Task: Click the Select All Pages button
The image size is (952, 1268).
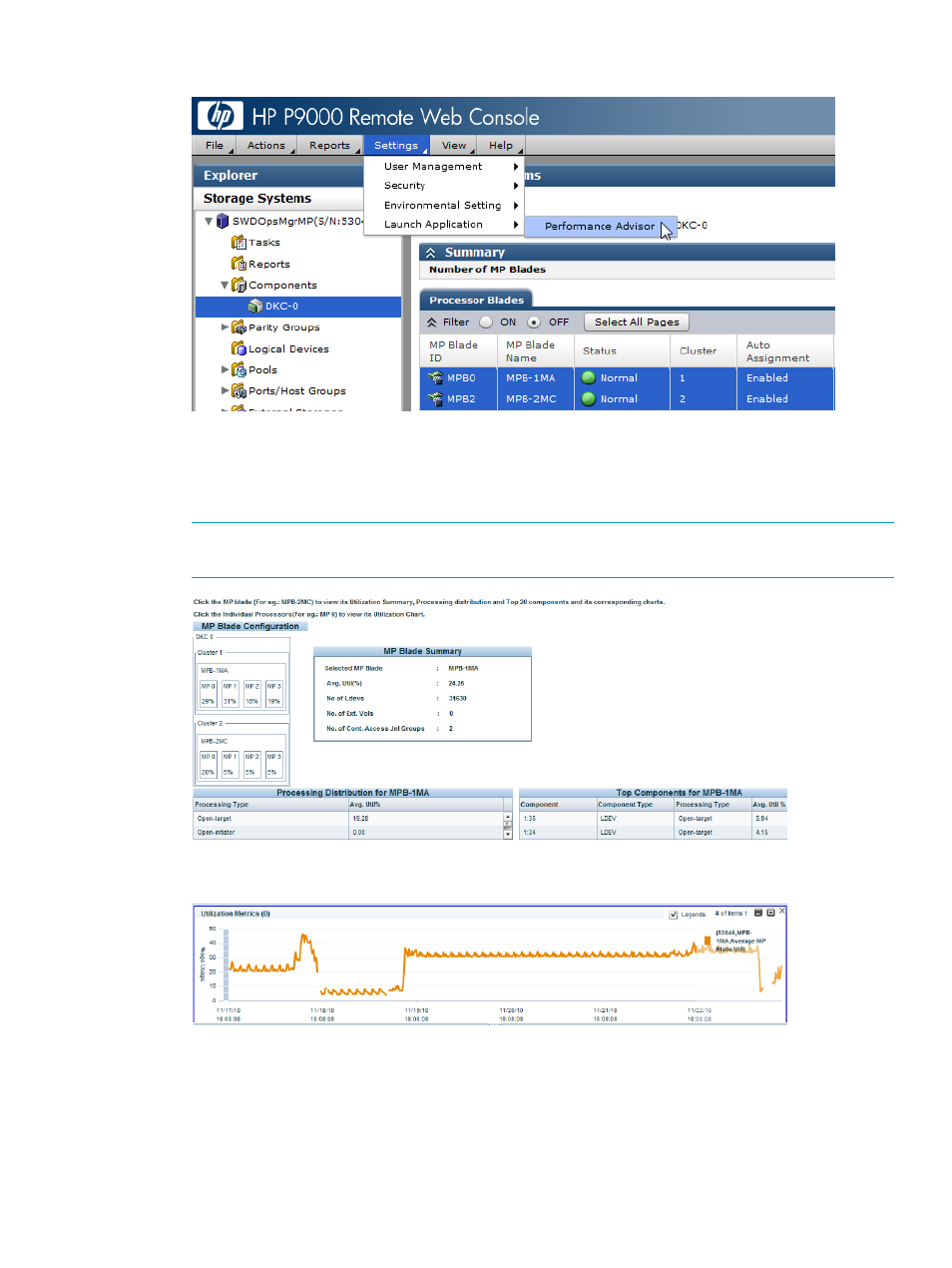Action: tap(637, 322)
